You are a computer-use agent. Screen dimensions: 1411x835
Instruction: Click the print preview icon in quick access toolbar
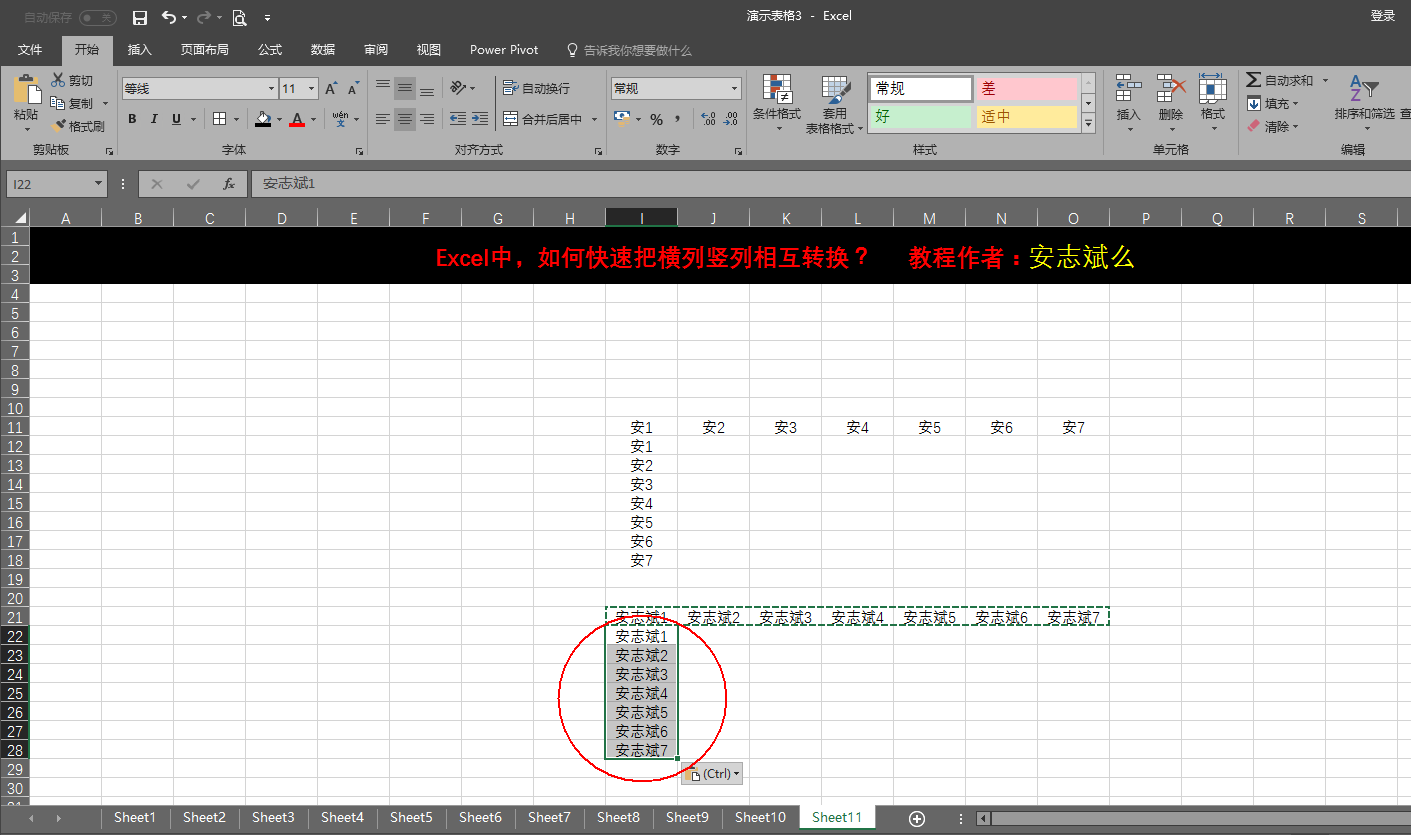(x=239, y=17)
